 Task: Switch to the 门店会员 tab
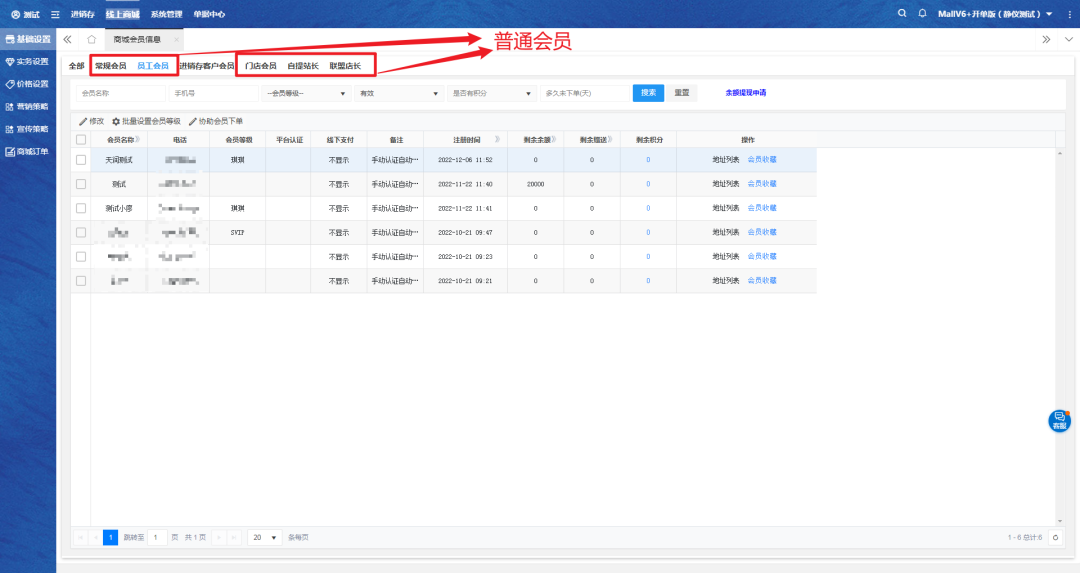tap(260, 66)
